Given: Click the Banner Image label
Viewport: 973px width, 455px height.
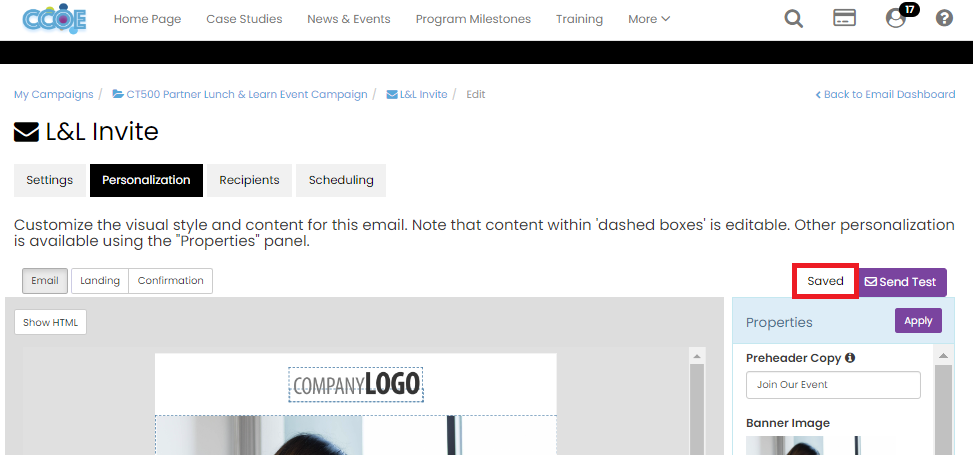Looking at the screenshot, I should pyautogui.click(x=787, y=423).
